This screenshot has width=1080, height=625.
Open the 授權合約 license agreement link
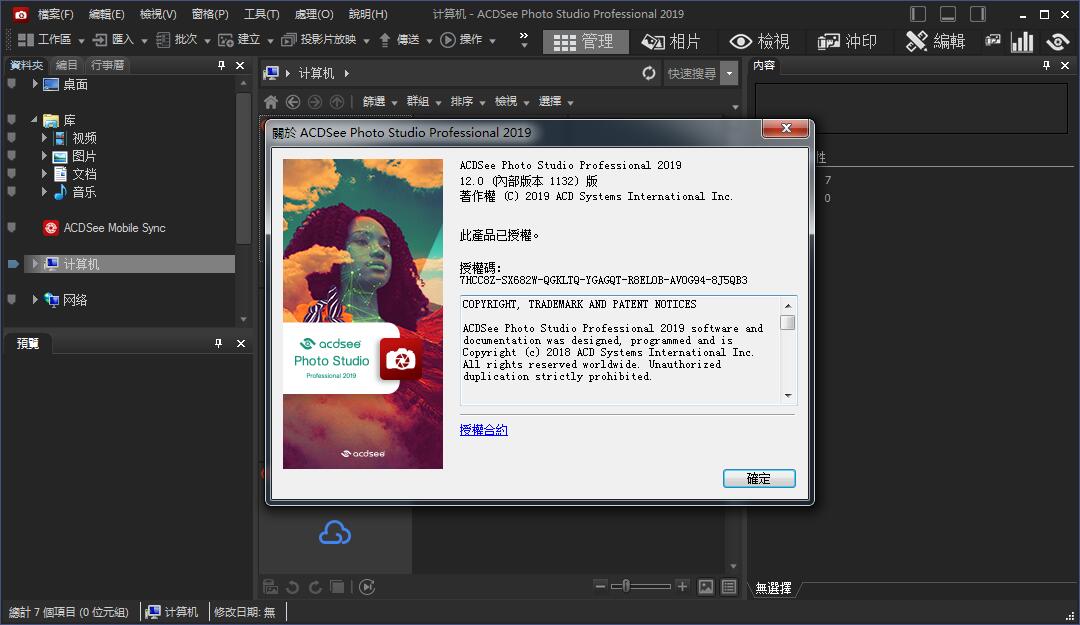(483, 430)
